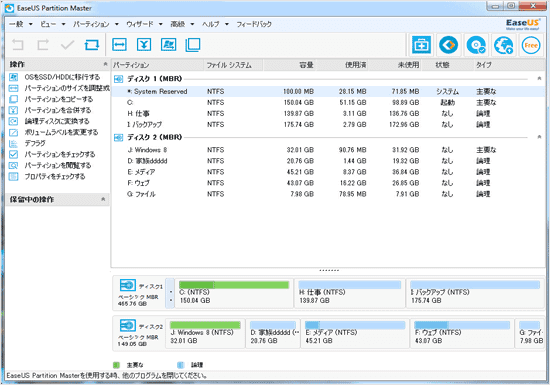This screenshot has height=385, width=550.
Task: Click OSをSSD/HDDに移行する link
Action: pyautogui.click(x=62, y=77)
